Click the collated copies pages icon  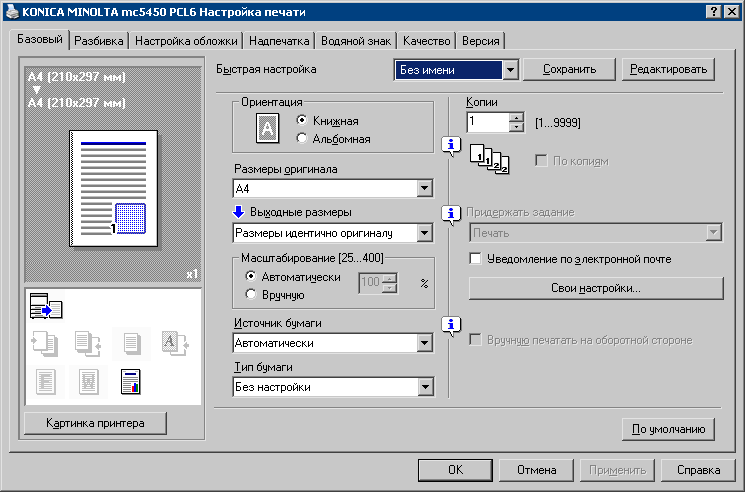pyautogui.click(x=489, y=160)
